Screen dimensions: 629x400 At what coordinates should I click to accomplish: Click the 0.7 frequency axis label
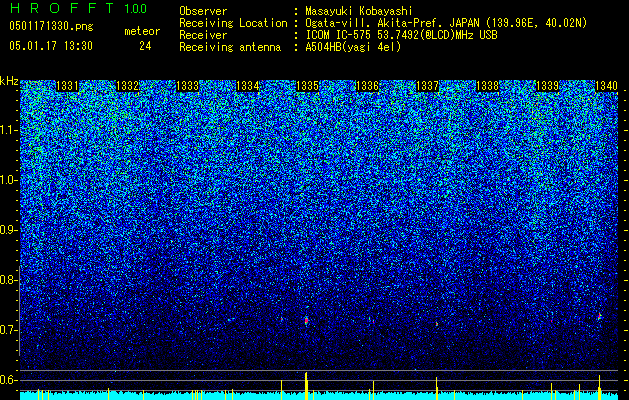[9, 330]
